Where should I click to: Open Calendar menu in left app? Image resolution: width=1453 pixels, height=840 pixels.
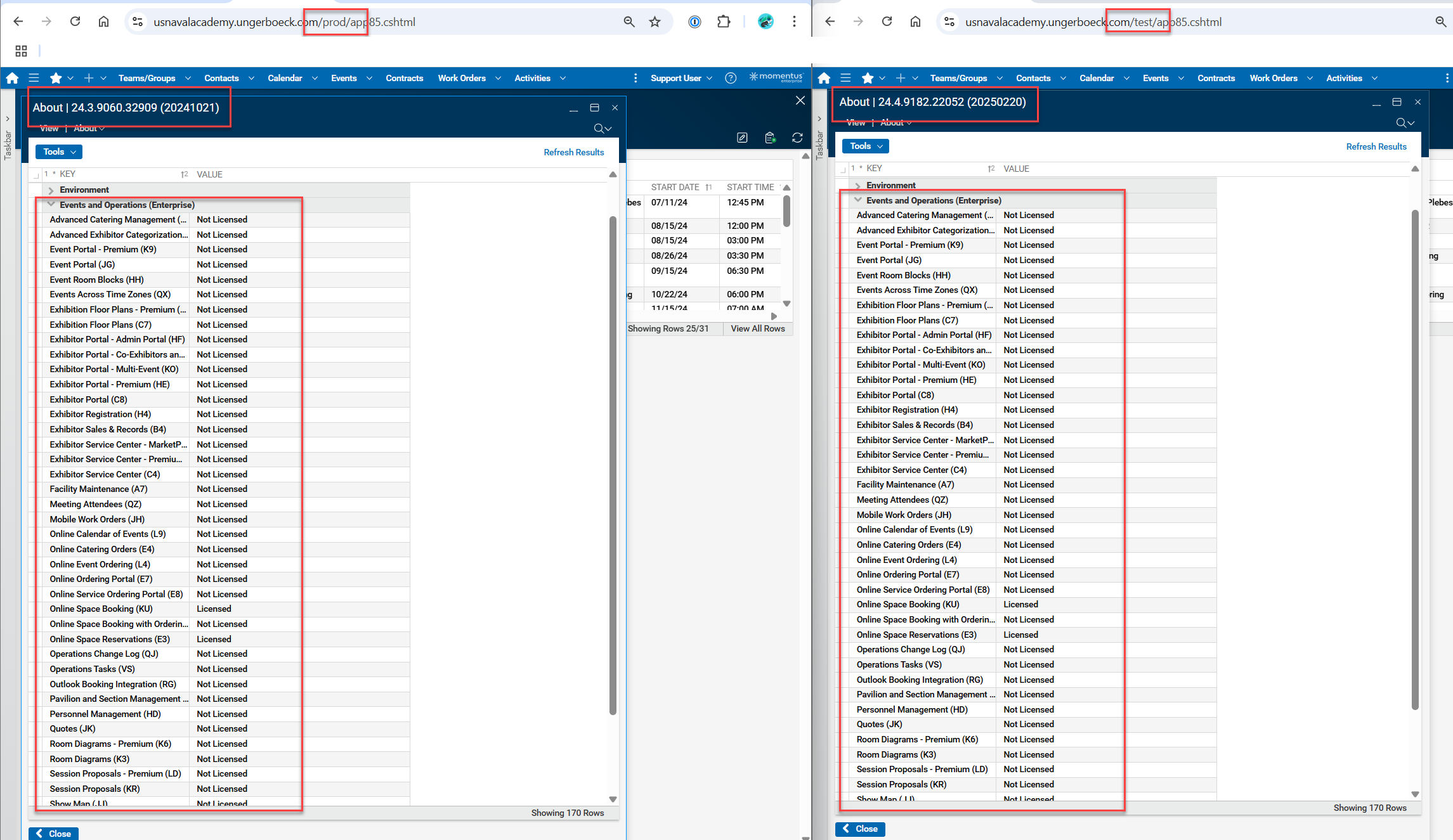(292, 78)
